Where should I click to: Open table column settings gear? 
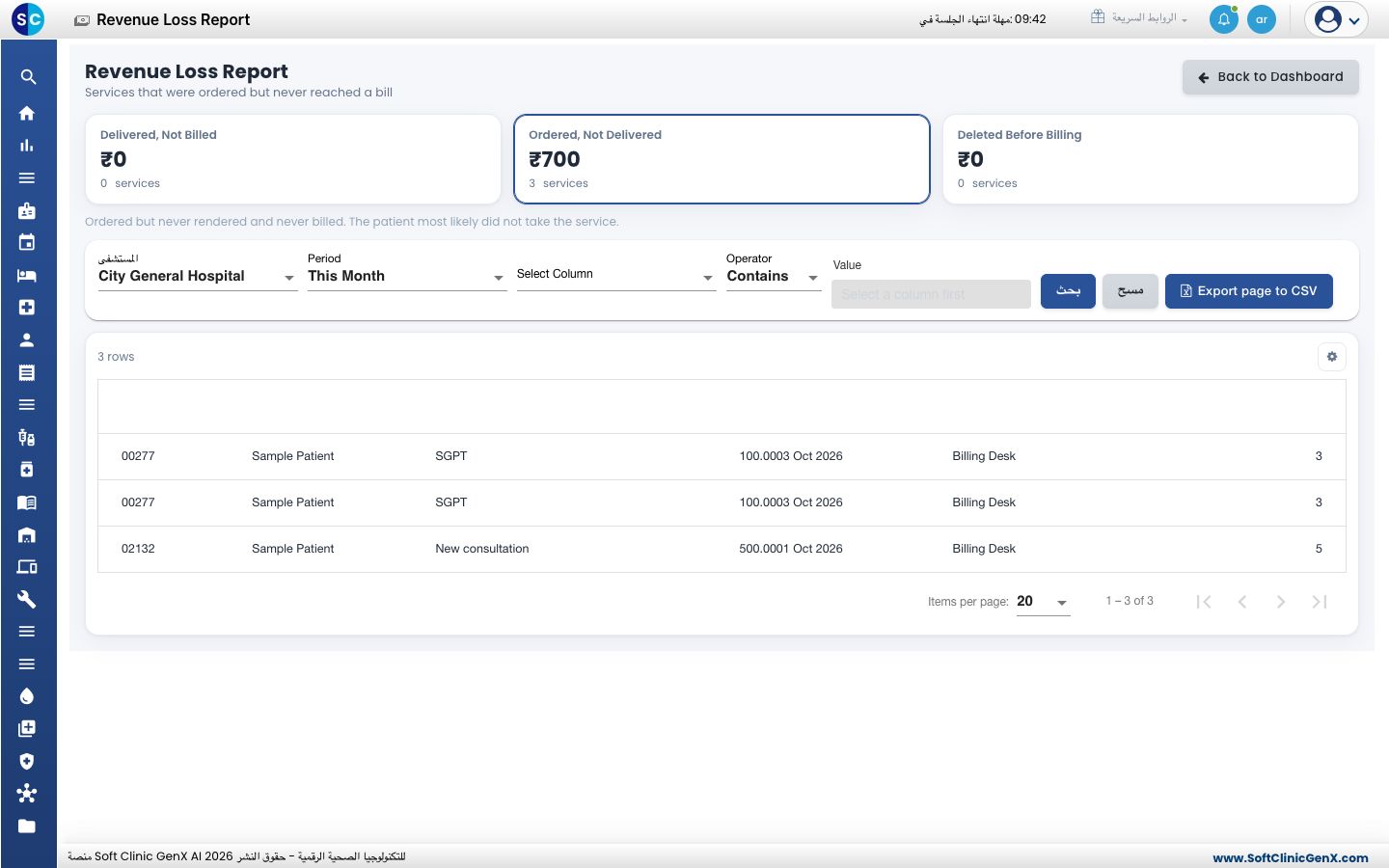pos(1332,357)
